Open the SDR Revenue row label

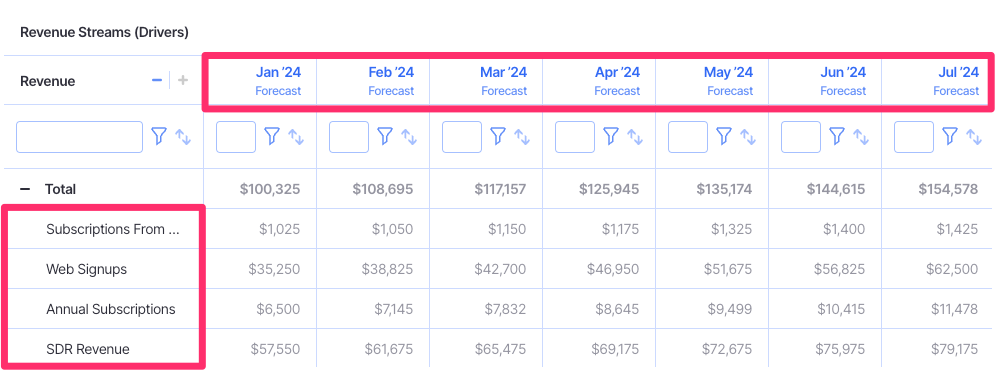click(88, 349)
